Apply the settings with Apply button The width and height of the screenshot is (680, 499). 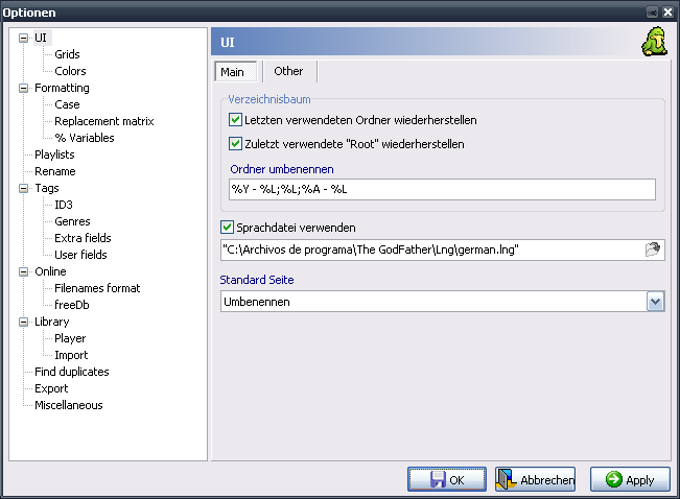pos(630,479)
